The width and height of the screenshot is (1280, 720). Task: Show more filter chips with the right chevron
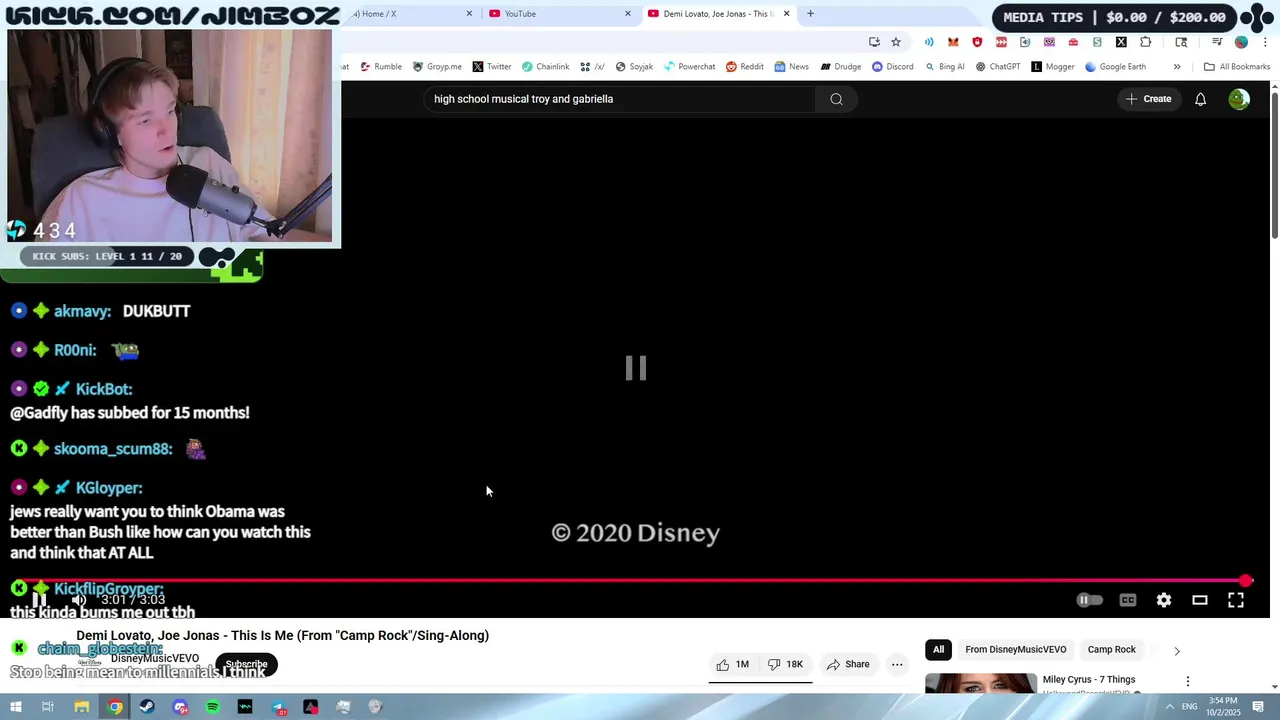coord(1176,651)
